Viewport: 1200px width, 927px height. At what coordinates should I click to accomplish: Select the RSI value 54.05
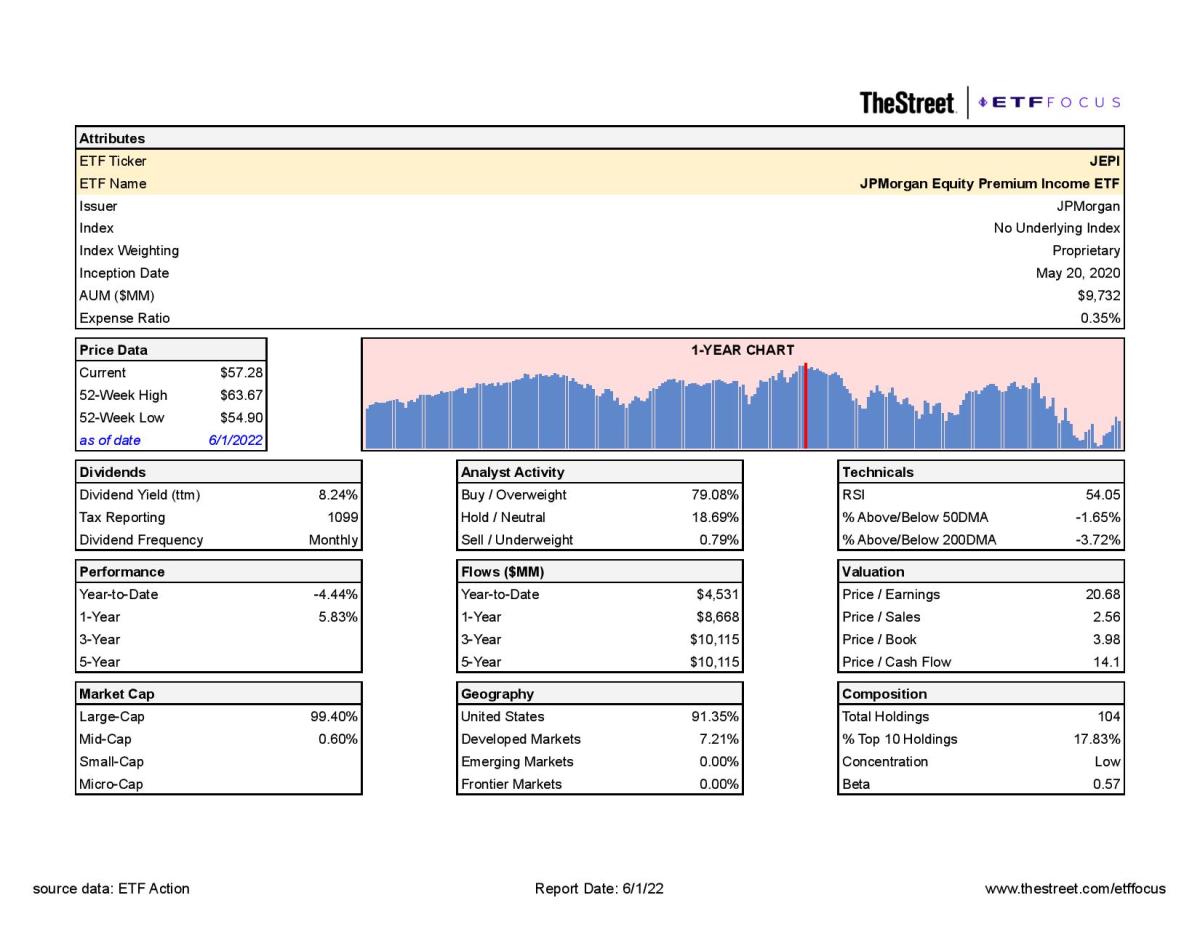point(1104,494)
